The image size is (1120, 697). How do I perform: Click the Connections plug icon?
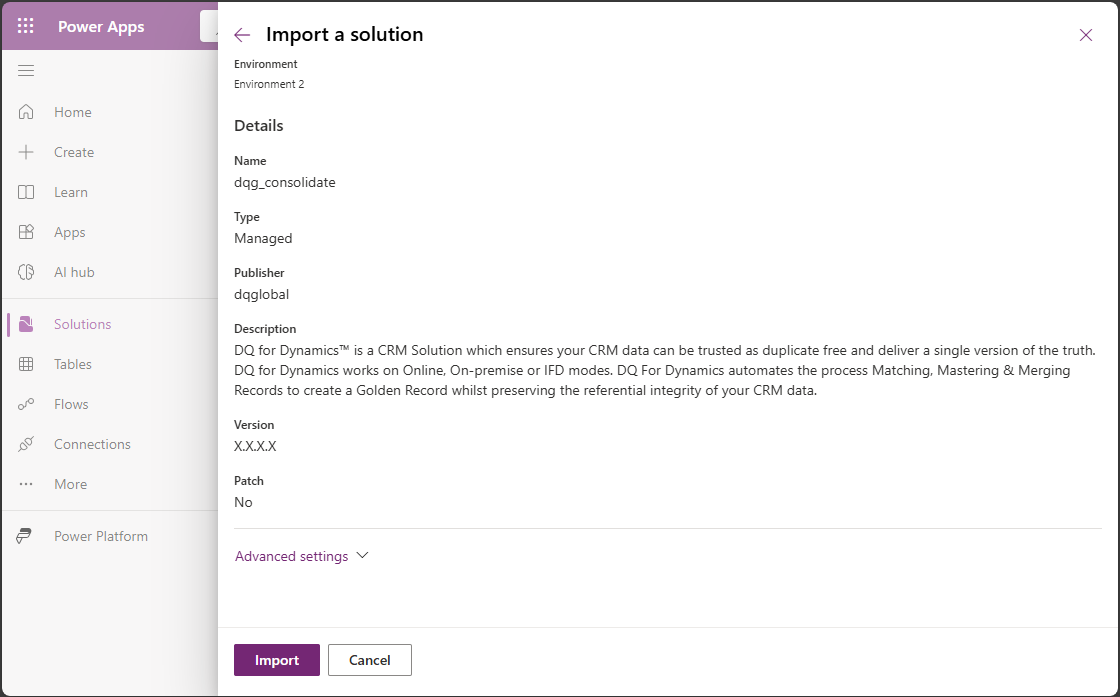coord(26,444)
